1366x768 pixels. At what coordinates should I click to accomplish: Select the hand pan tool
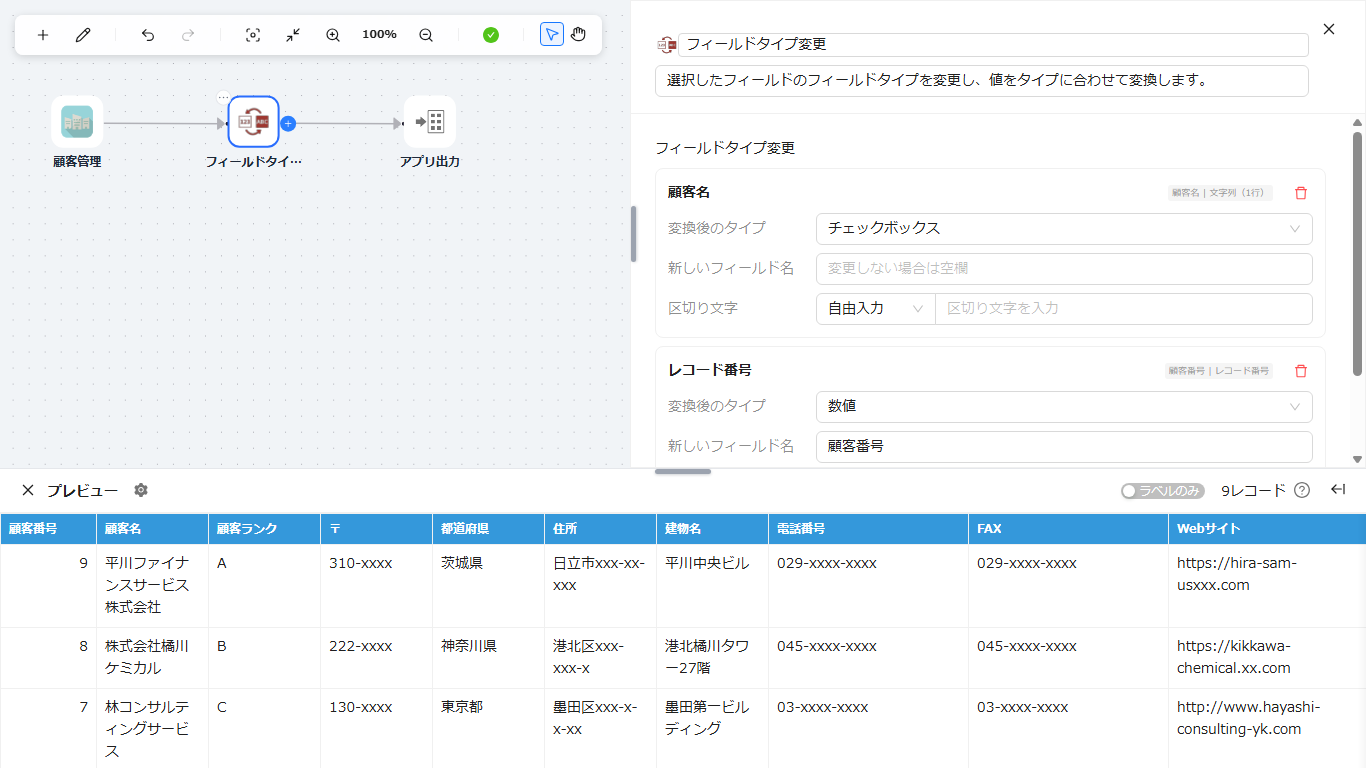pos(579,35)
